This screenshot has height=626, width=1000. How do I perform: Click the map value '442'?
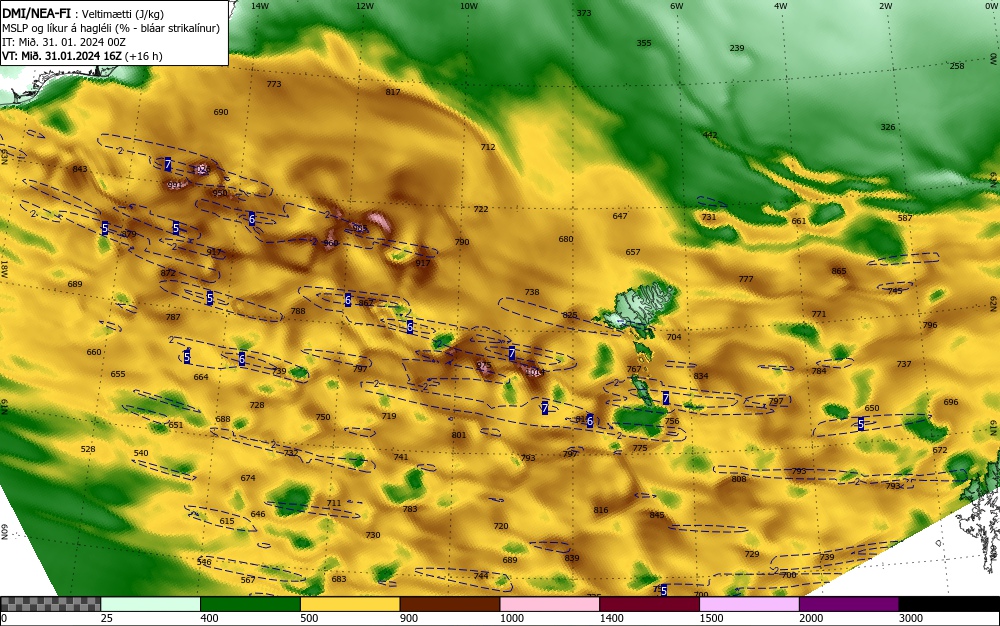click(710, 135)
